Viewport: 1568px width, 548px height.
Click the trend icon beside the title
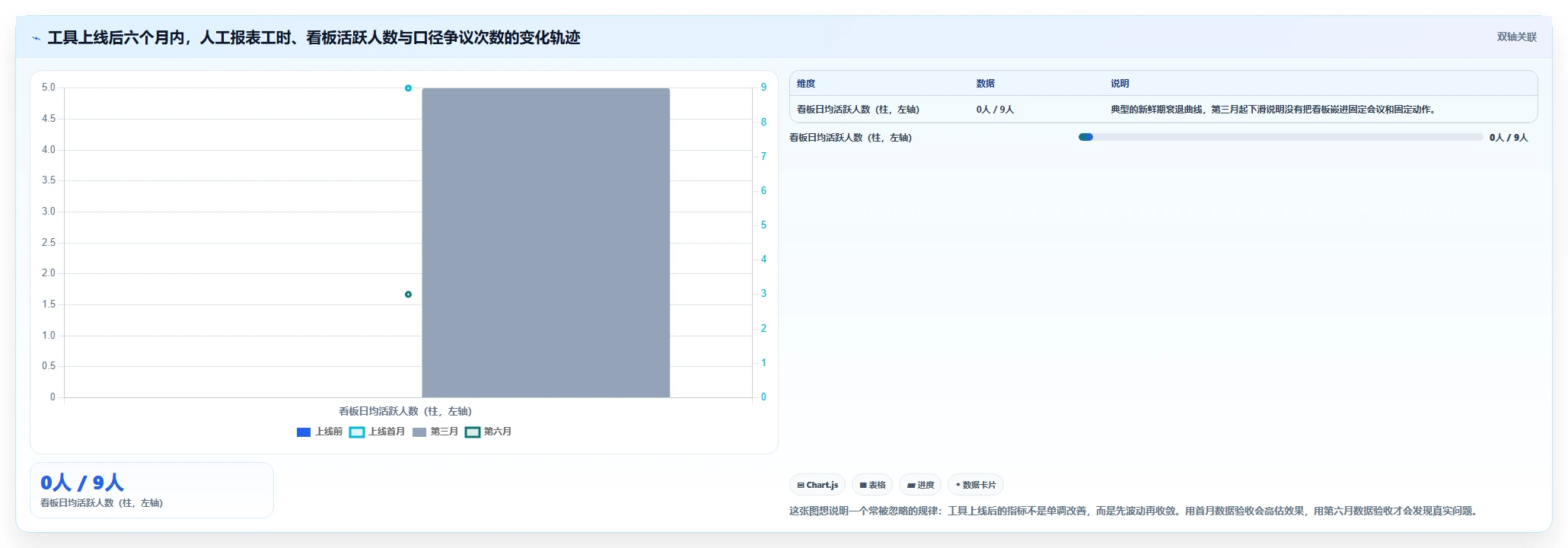(36, 38)
